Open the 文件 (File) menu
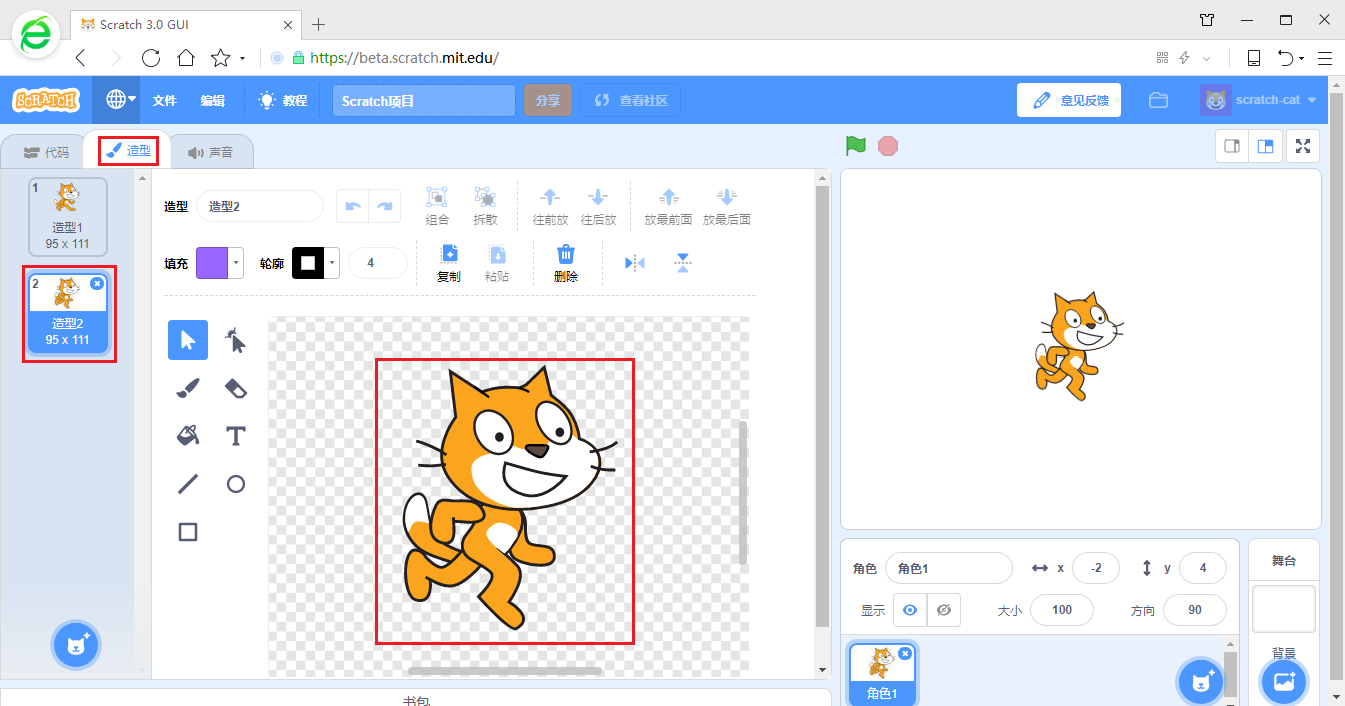 click(x=164, y=100)
